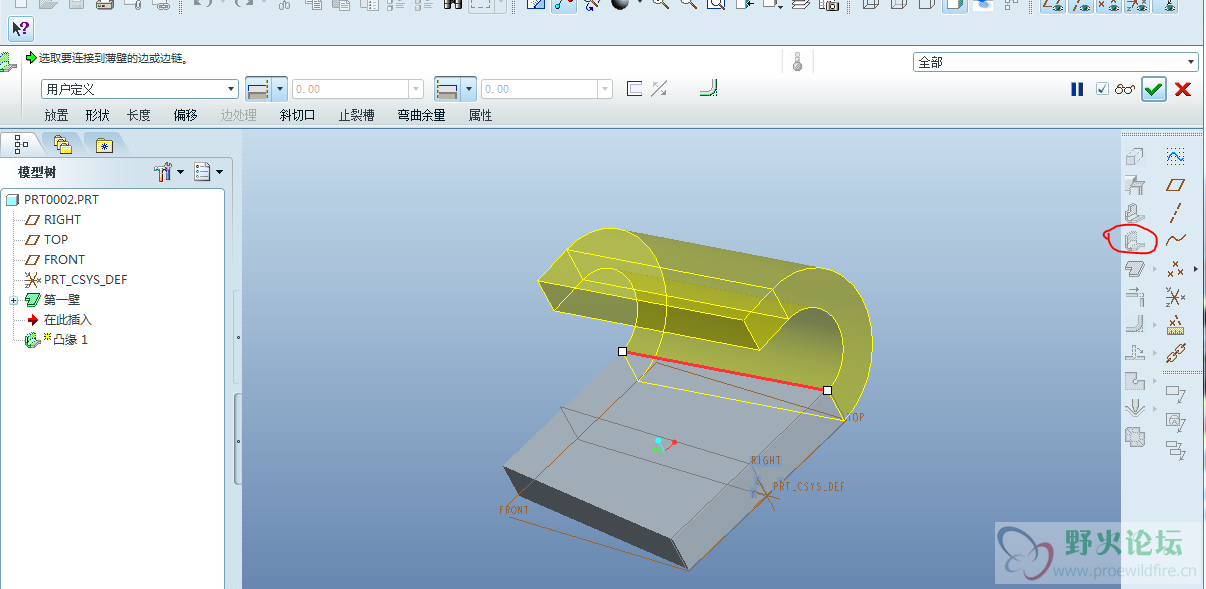Open dropdown arrow beside model tree settings icon
1206x589 pixels.
point(180,172)
